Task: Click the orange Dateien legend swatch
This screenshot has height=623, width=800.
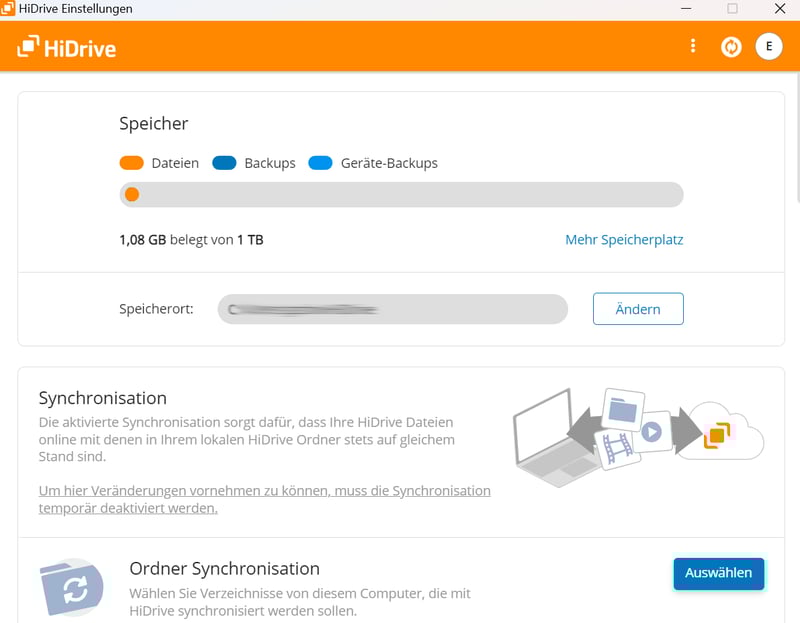Action: 132,163
